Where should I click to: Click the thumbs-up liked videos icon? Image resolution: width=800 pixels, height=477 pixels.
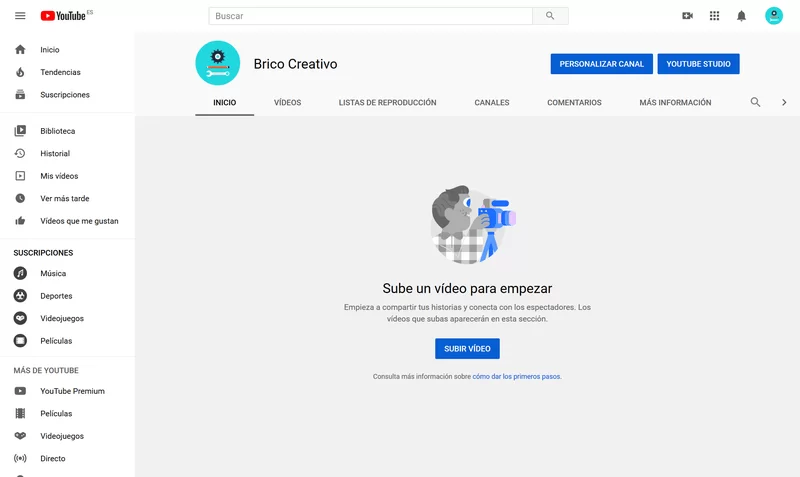tap(20, 220)
